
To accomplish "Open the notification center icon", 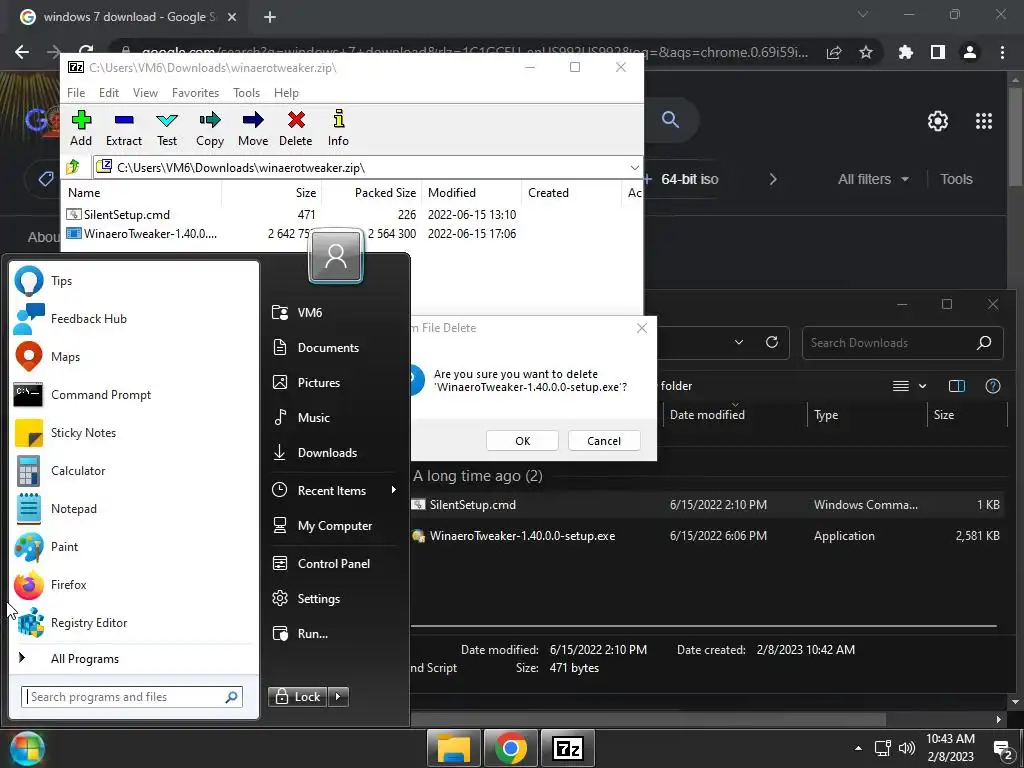I will tap(1002, 750).
